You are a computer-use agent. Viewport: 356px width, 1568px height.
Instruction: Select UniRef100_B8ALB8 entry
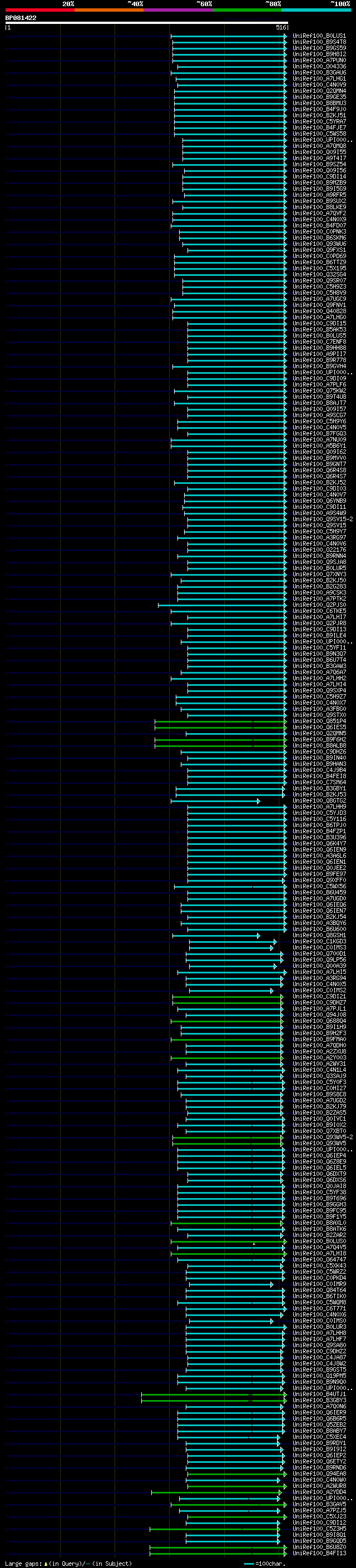[x=319, y=746]
